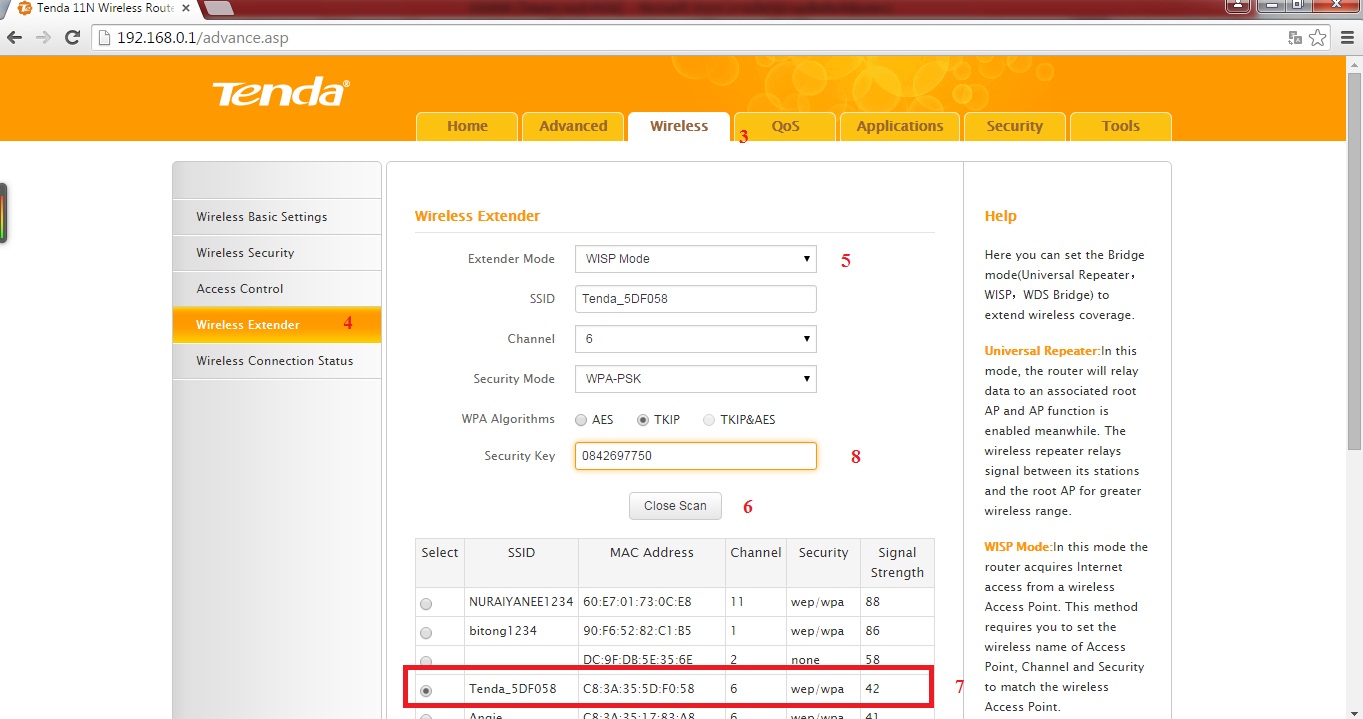The image size is (1363, 719).
Task: Click the Tenda logo
Action: coord(281,92)
